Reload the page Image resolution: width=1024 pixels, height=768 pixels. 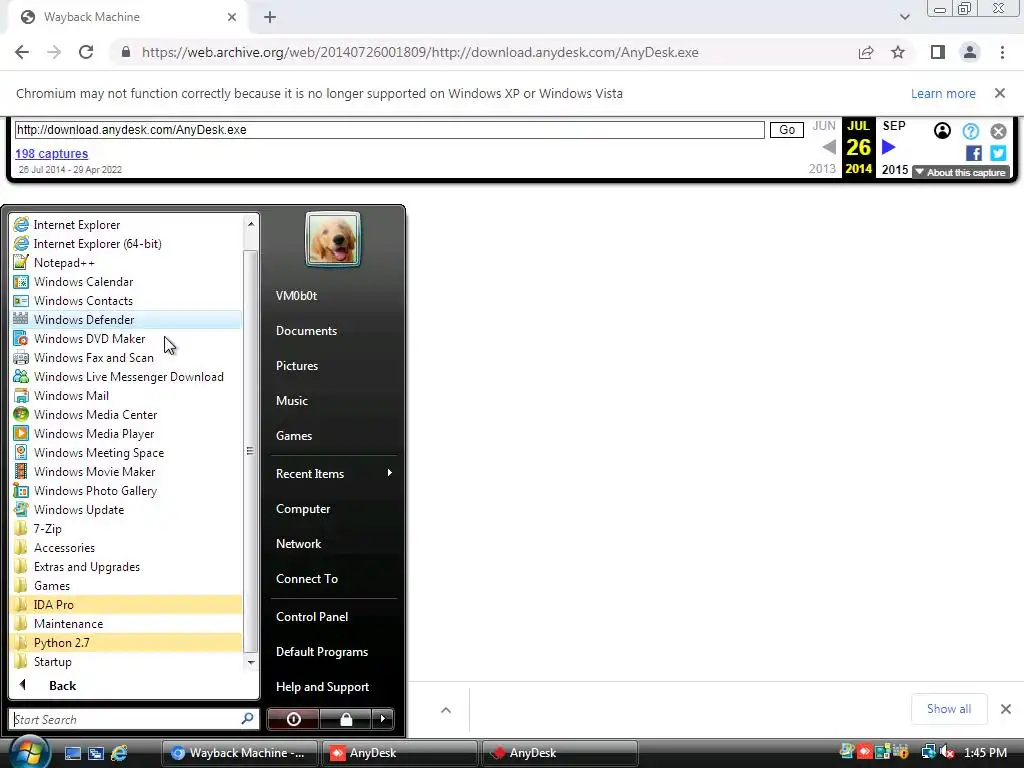pos(86,52)
